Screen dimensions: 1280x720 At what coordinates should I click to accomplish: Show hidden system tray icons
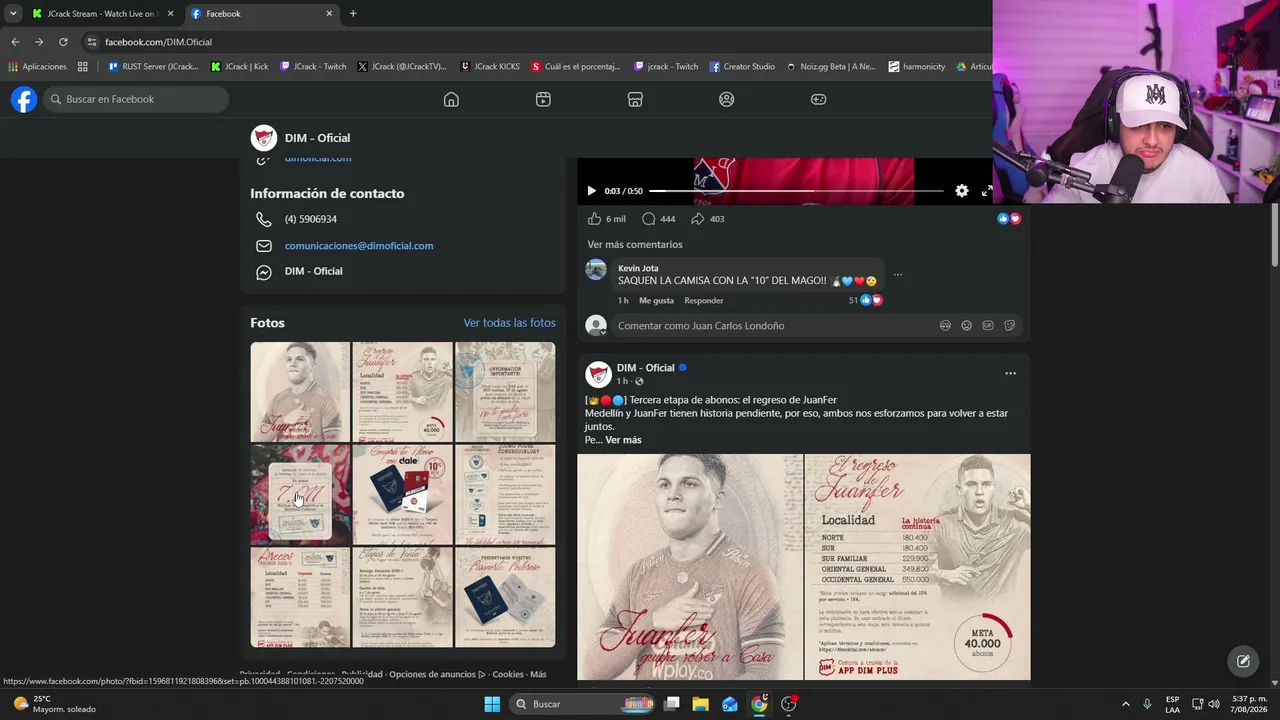(1125, 704)
